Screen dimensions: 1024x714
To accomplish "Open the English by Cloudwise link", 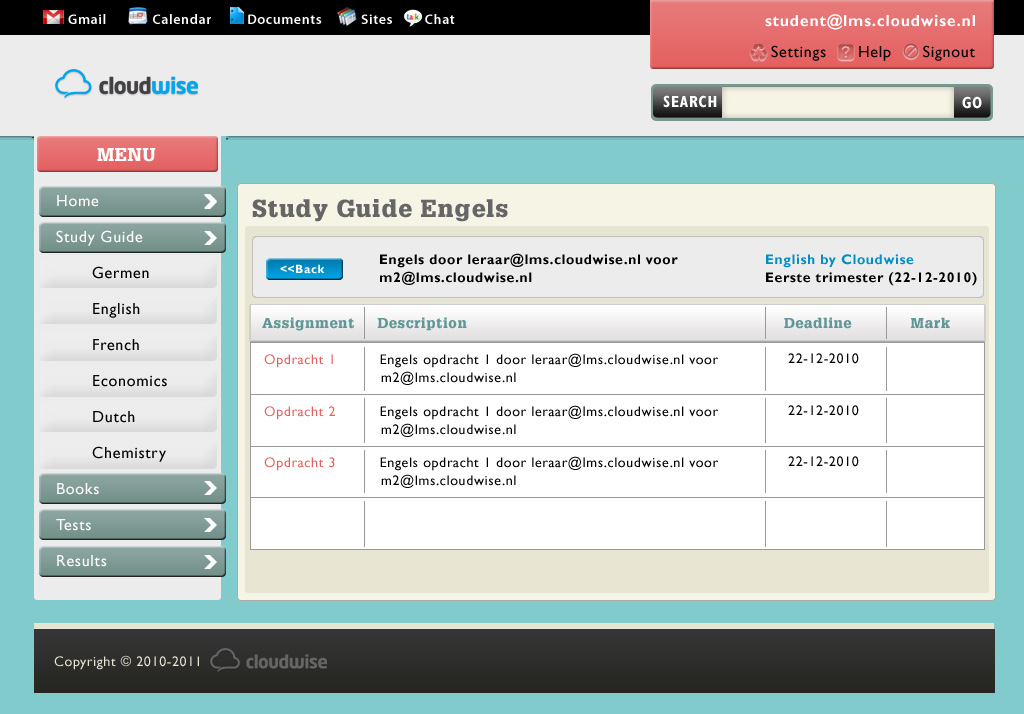I will [x=839, y=259].
